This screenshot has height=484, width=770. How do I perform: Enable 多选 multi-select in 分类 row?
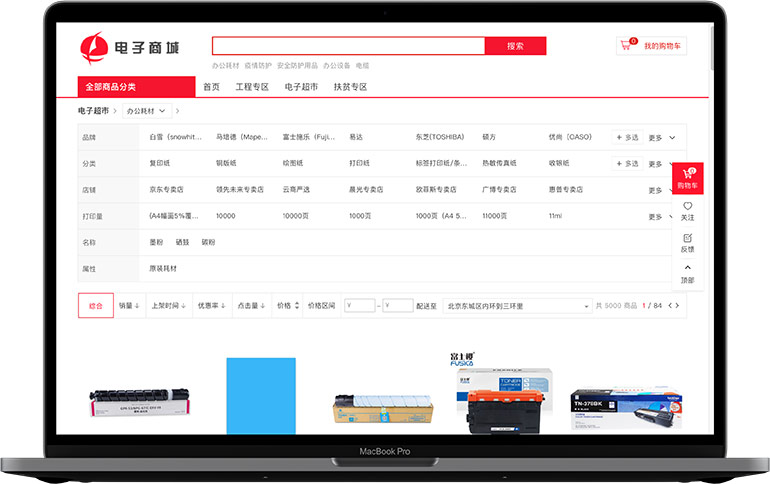click(627, 163)
